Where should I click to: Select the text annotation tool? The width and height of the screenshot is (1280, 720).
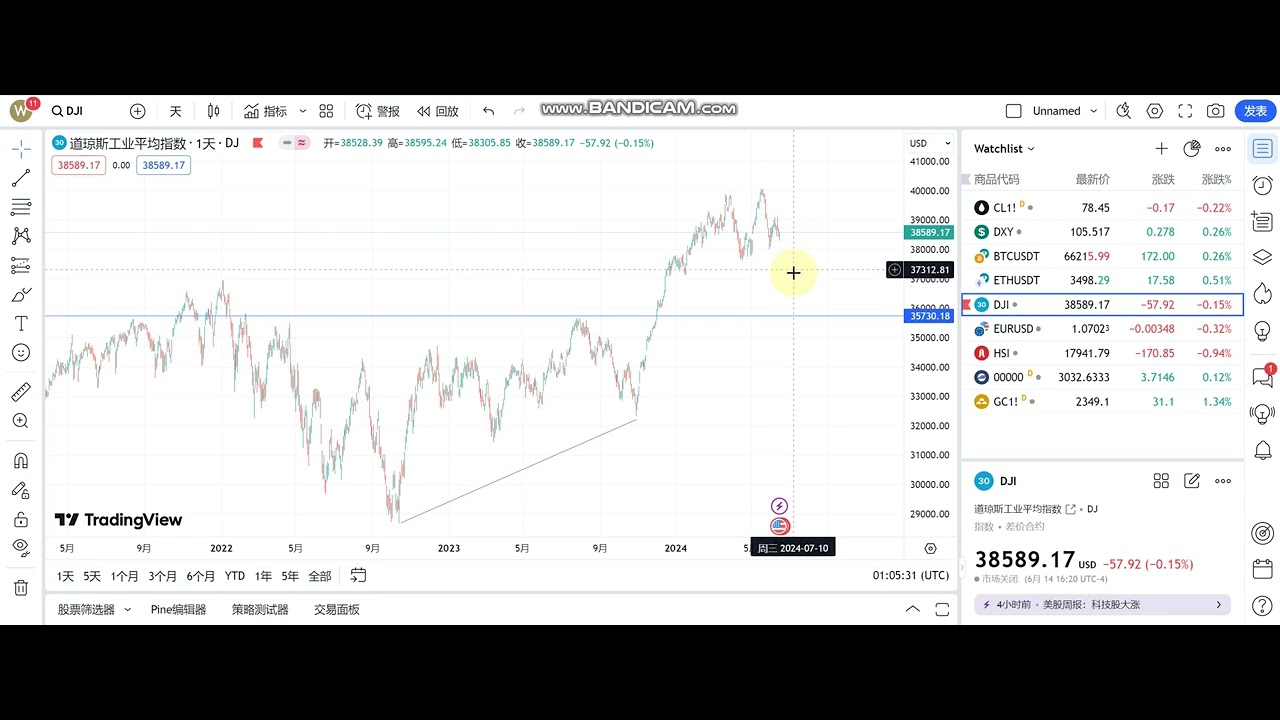pos(21,324)
